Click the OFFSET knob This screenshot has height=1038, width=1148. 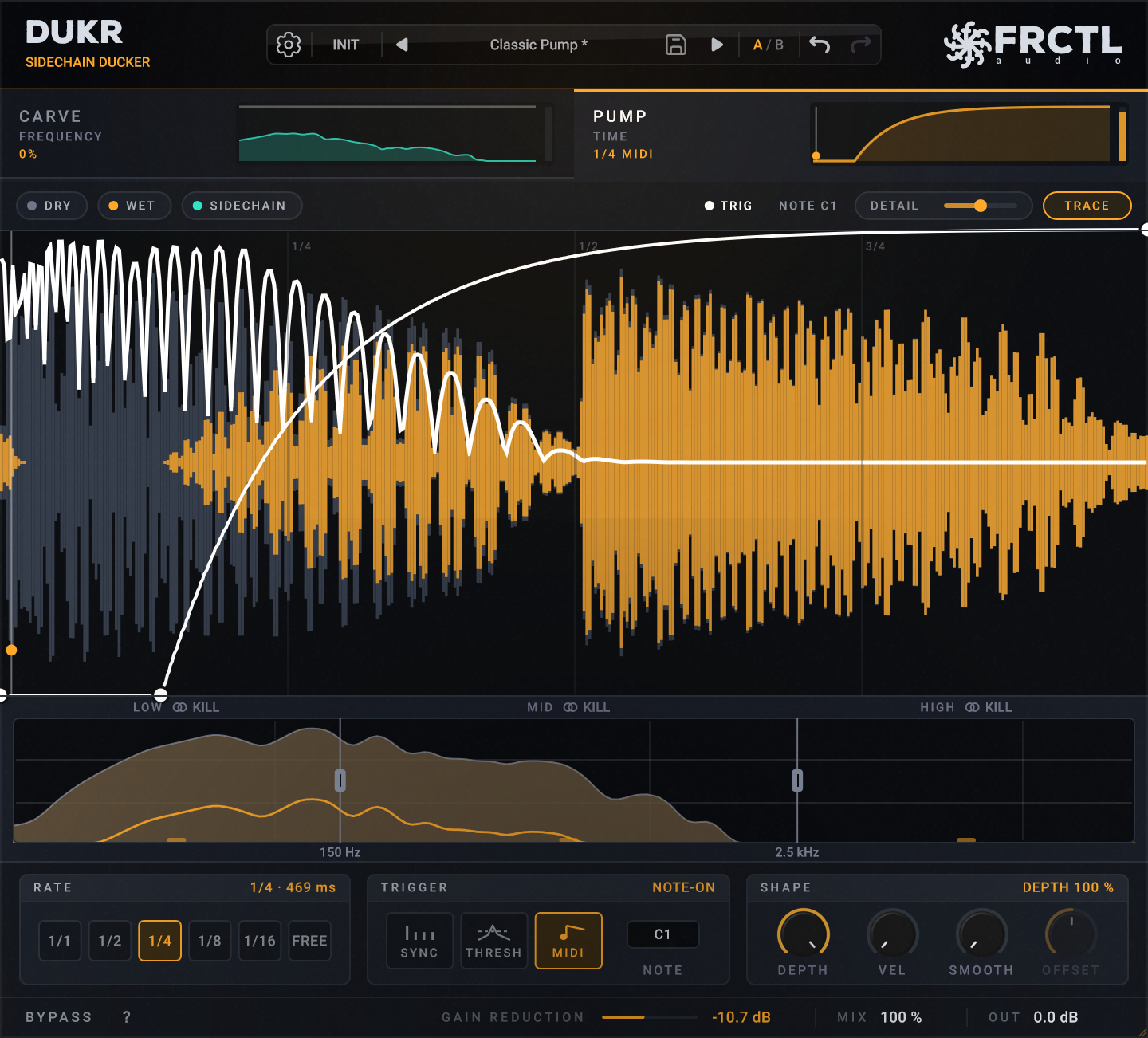coord(1071,934)
